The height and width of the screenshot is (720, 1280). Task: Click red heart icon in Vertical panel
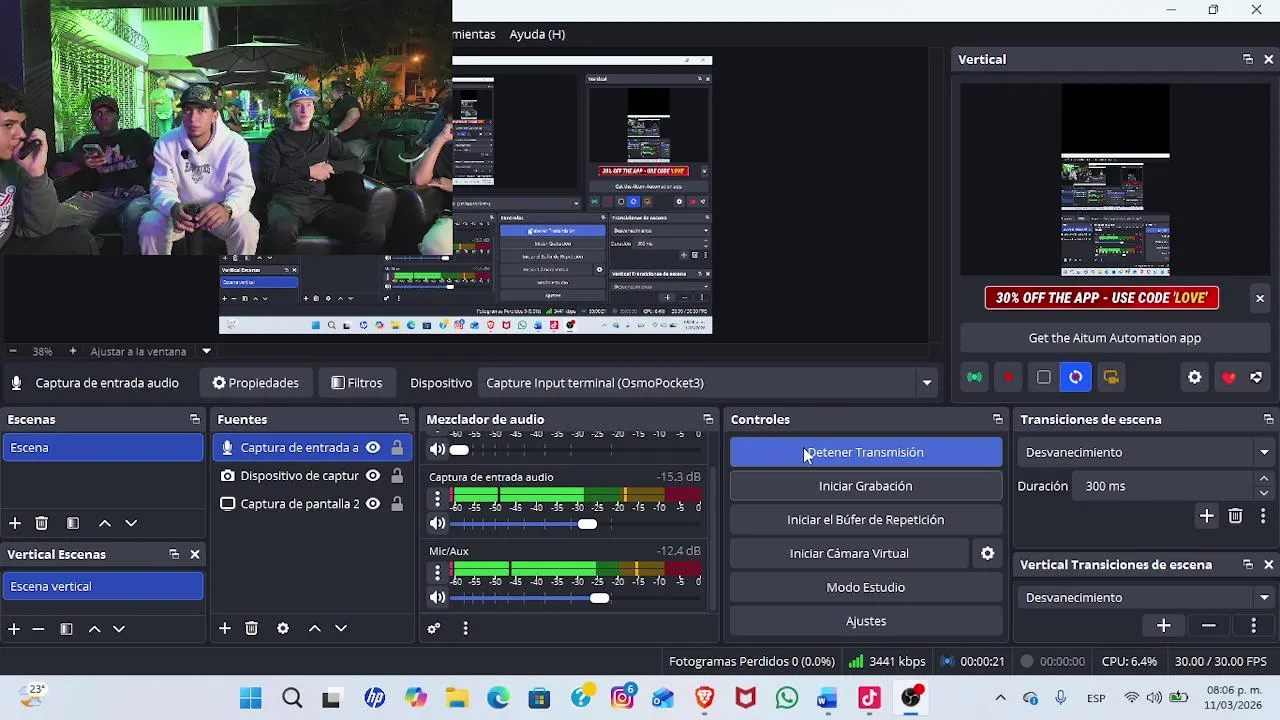pyautogui.click(x=1229, y=377)
